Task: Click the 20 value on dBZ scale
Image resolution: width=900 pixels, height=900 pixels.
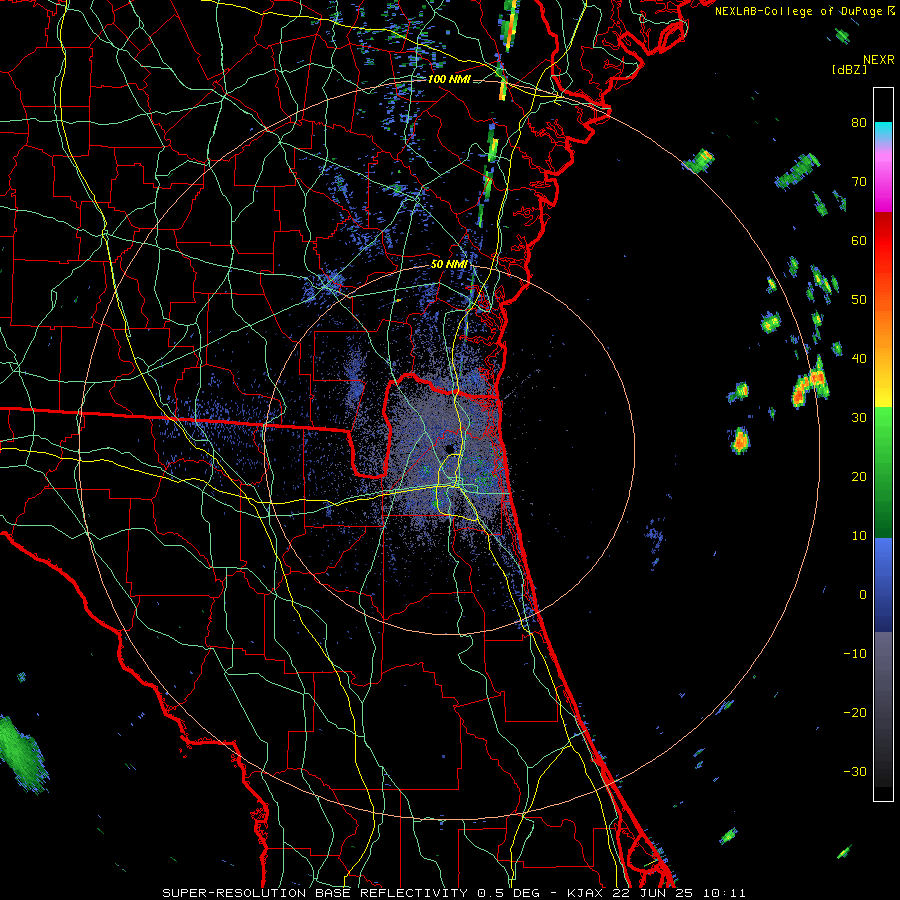Action: pyautogui.click(x=859, y=476)
